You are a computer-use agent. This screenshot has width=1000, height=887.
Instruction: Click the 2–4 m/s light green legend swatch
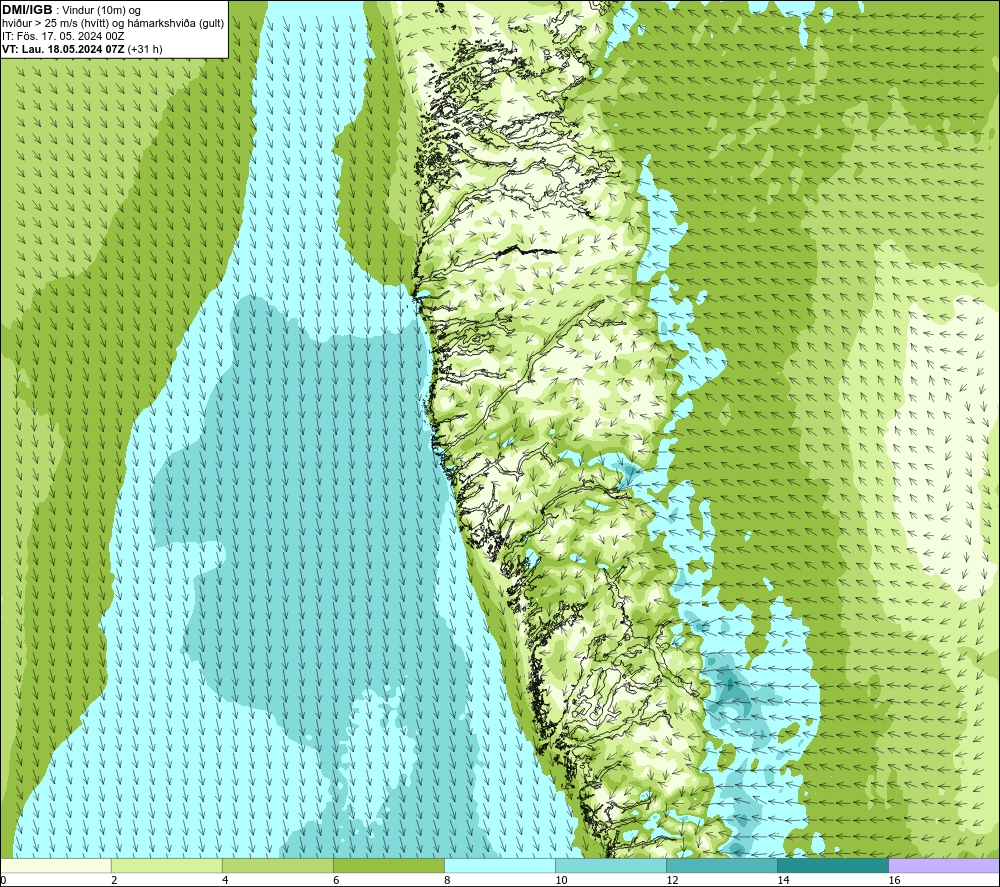click(166, 865)
